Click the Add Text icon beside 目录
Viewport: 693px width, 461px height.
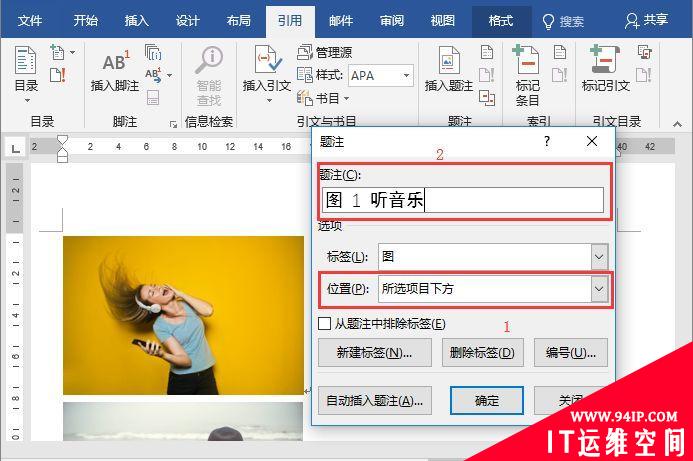pos(57,52)
